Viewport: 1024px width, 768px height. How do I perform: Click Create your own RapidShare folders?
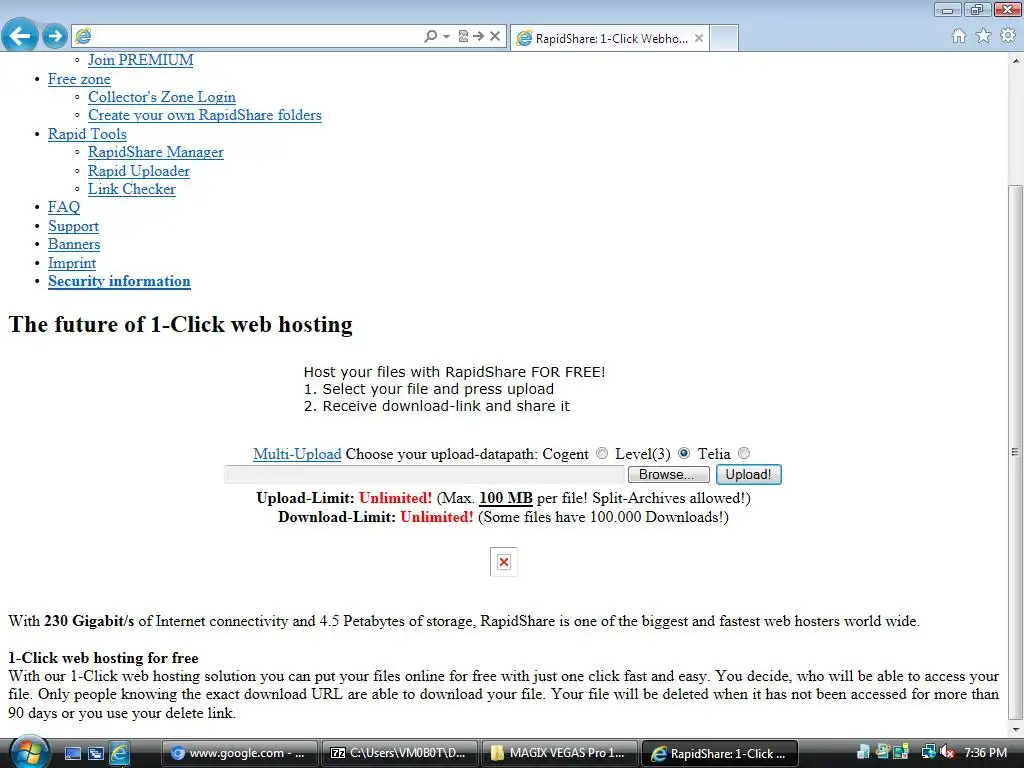click(205, 116)
